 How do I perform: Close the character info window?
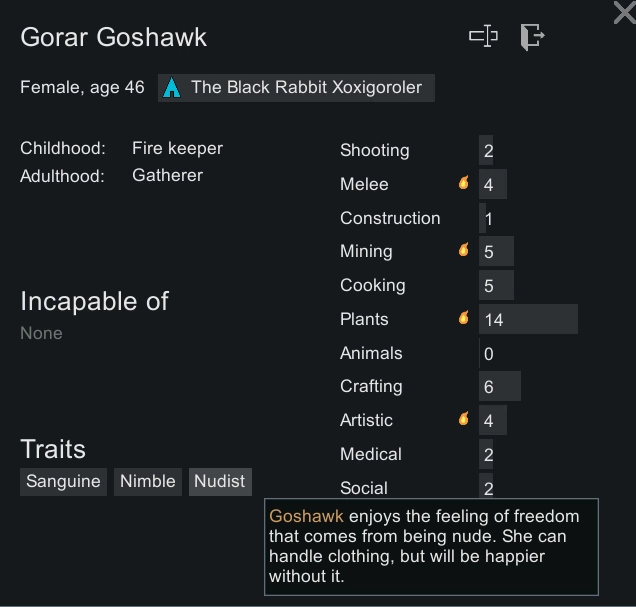(x=623, y=12)
